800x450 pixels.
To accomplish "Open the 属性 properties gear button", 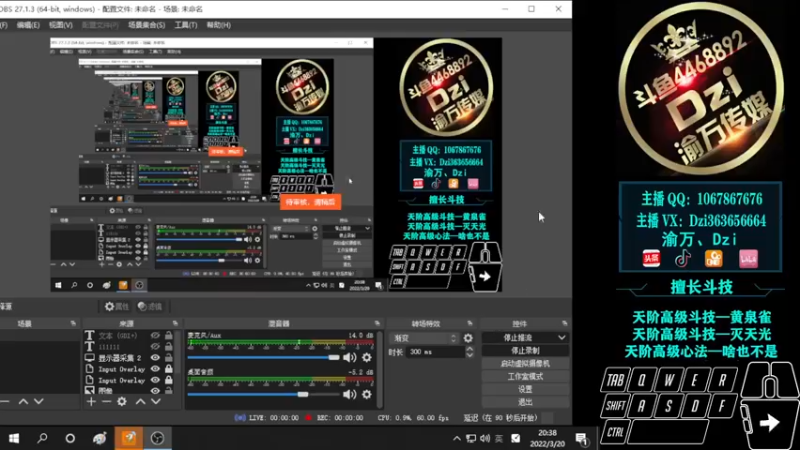I will click(116, 306).
